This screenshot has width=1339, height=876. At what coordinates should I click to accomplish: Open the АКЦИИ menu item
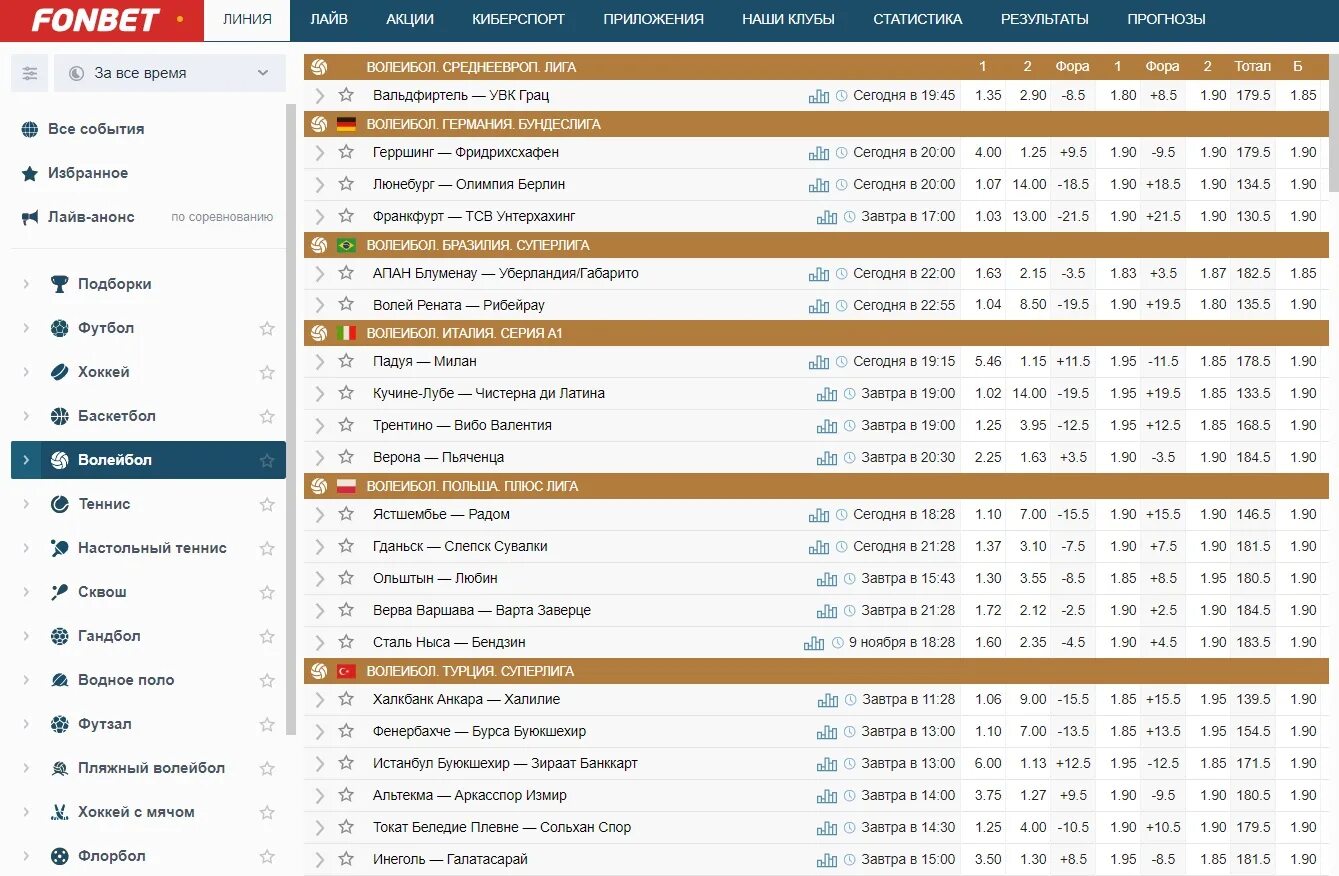point(409,19)
